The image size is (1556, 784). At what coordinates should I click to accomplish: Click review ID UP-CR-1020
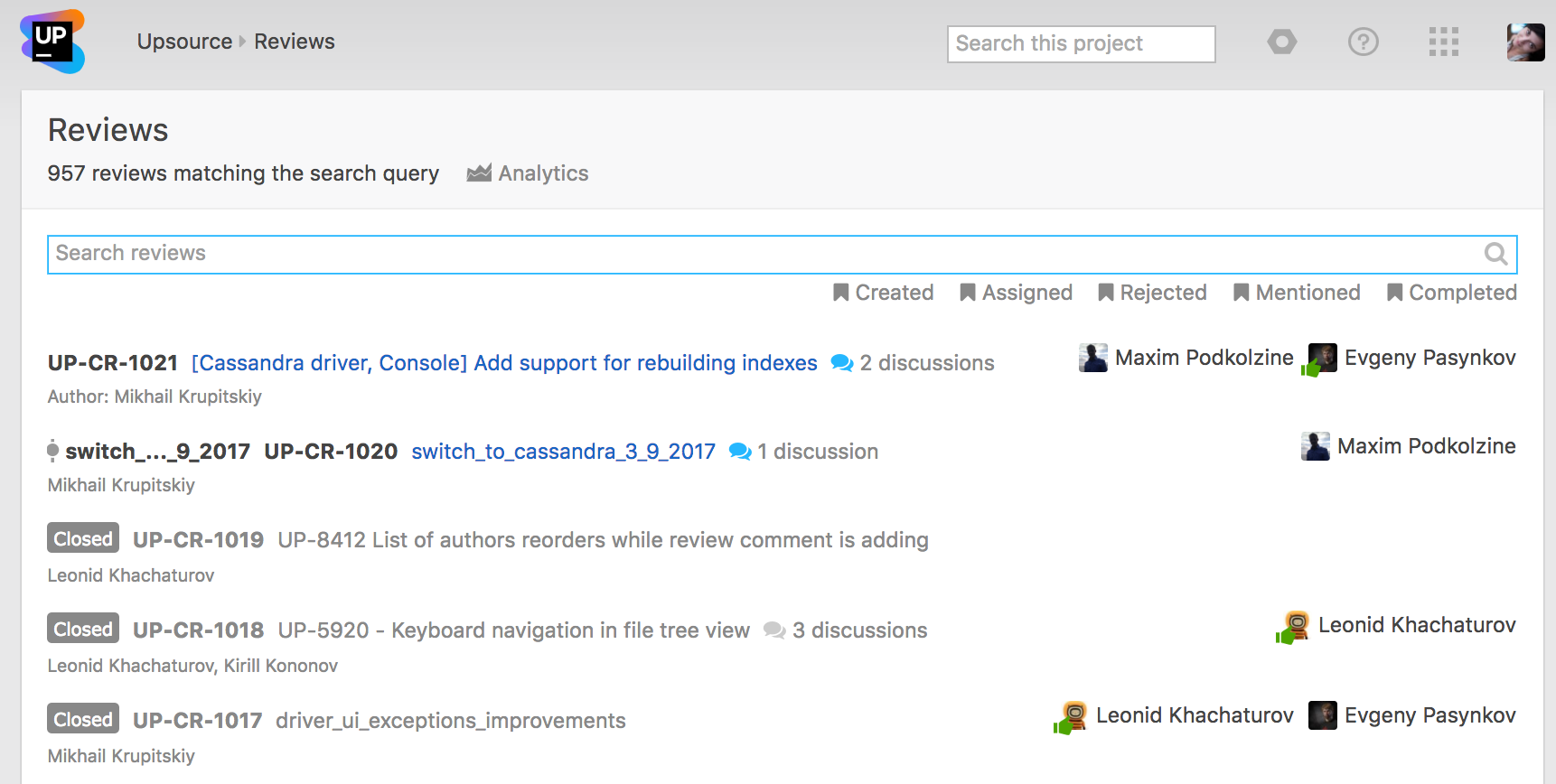[x=331, y=452]
